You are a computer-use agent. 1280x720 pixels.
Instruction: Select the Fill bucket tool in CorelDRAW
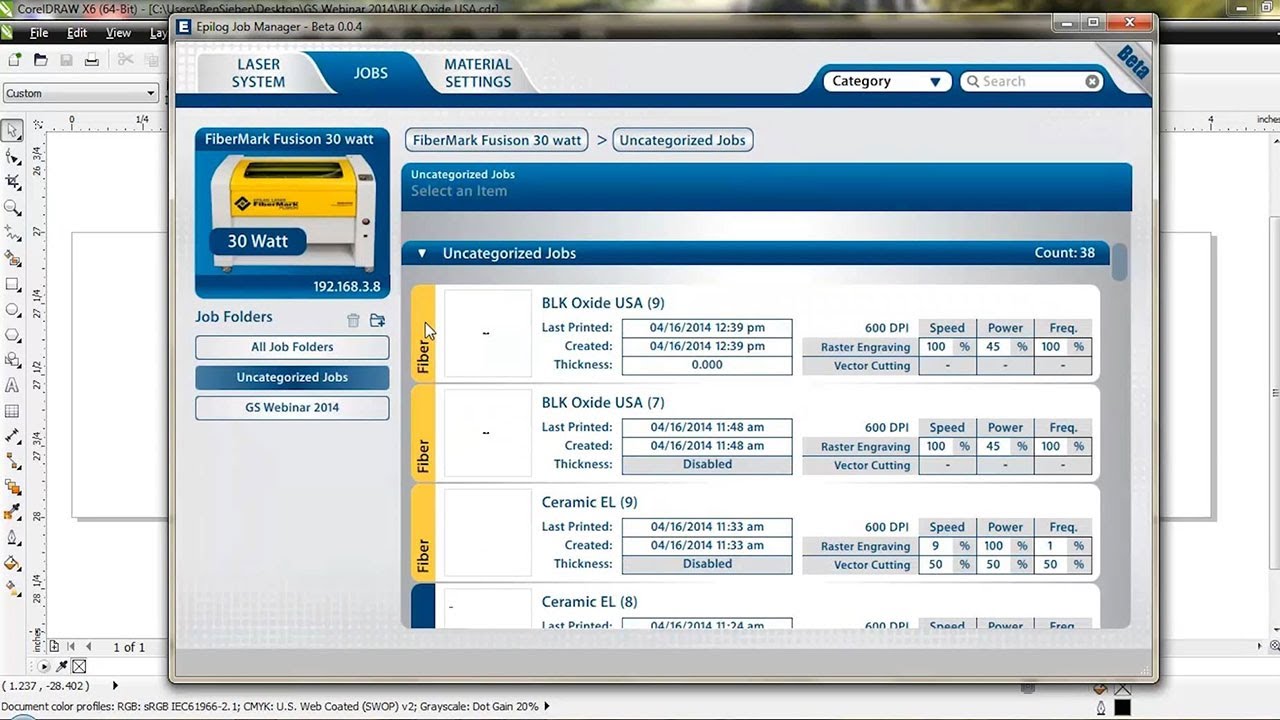tap(12, 564)
